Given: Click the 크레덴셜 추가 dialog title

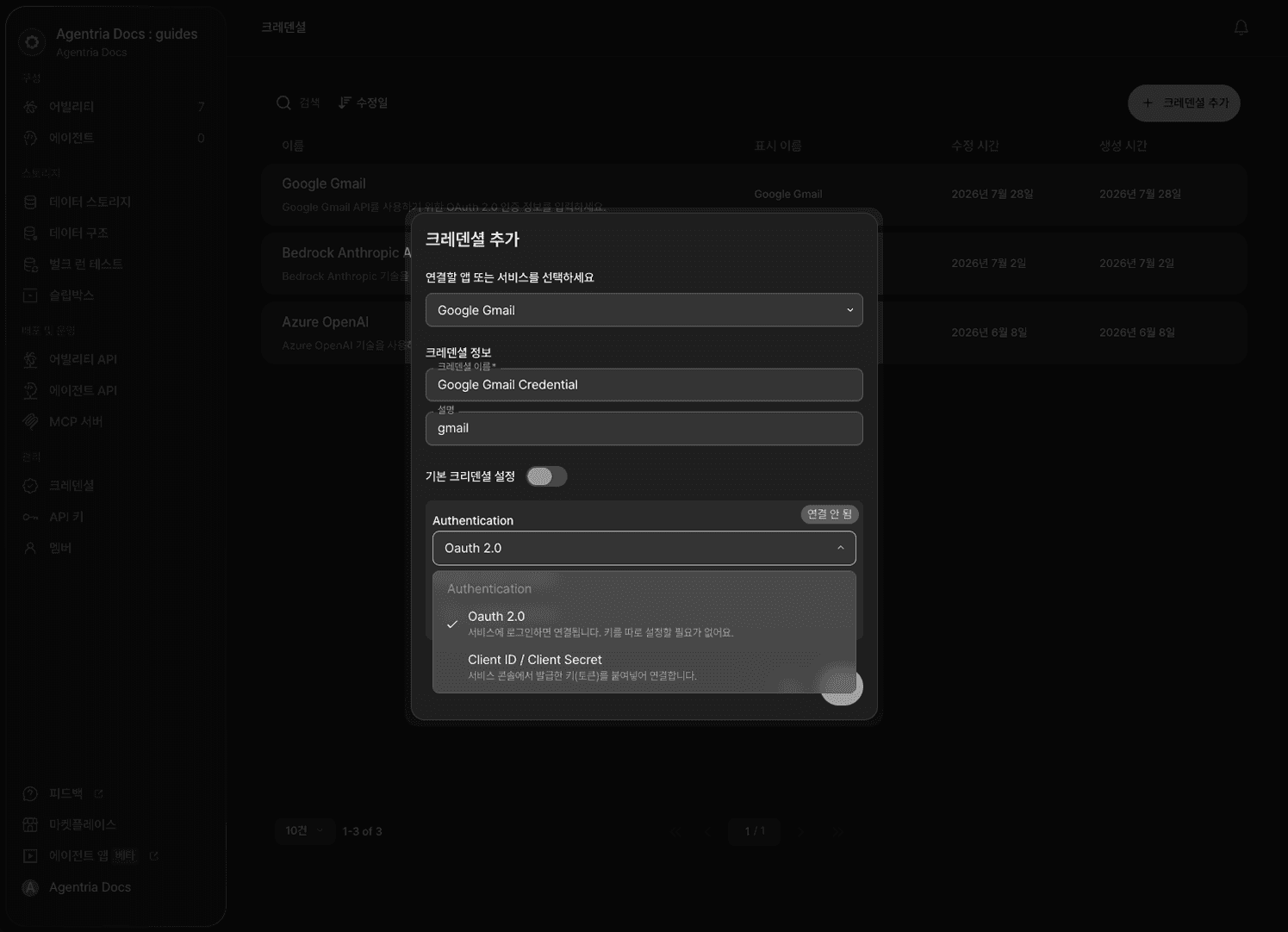Looking at the screenshot, I should (472, 239).
